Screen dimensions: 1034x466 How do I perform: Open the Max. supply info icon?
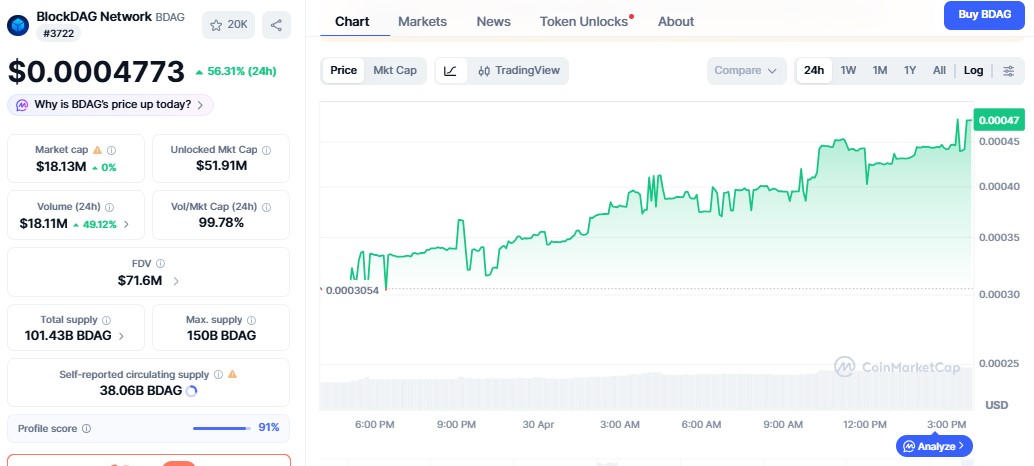(x=251, y=320)
